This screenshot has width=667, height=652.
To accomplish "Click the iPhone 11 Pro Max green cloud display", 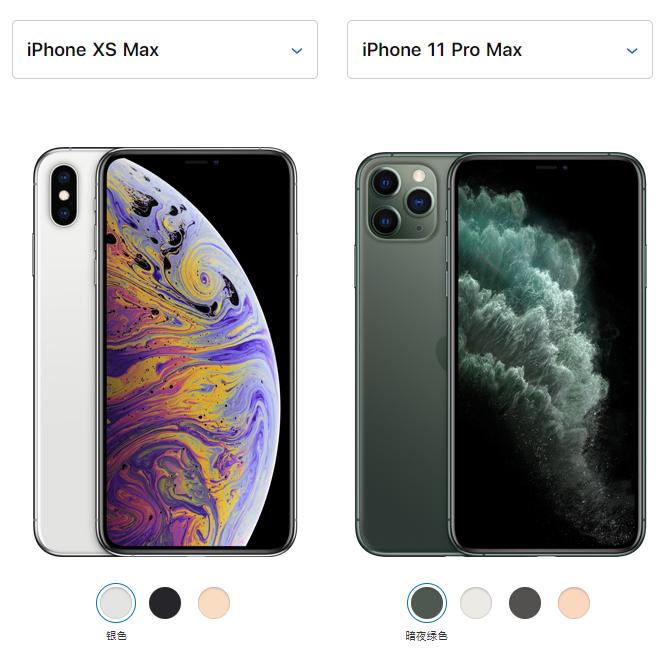I will (x=547, y=354).
